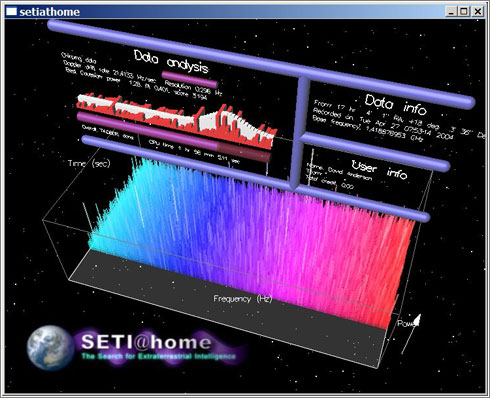The width and height of the screenshot is (490, 398).
Task: Click the Data info heading
Action: pos(395,105)
